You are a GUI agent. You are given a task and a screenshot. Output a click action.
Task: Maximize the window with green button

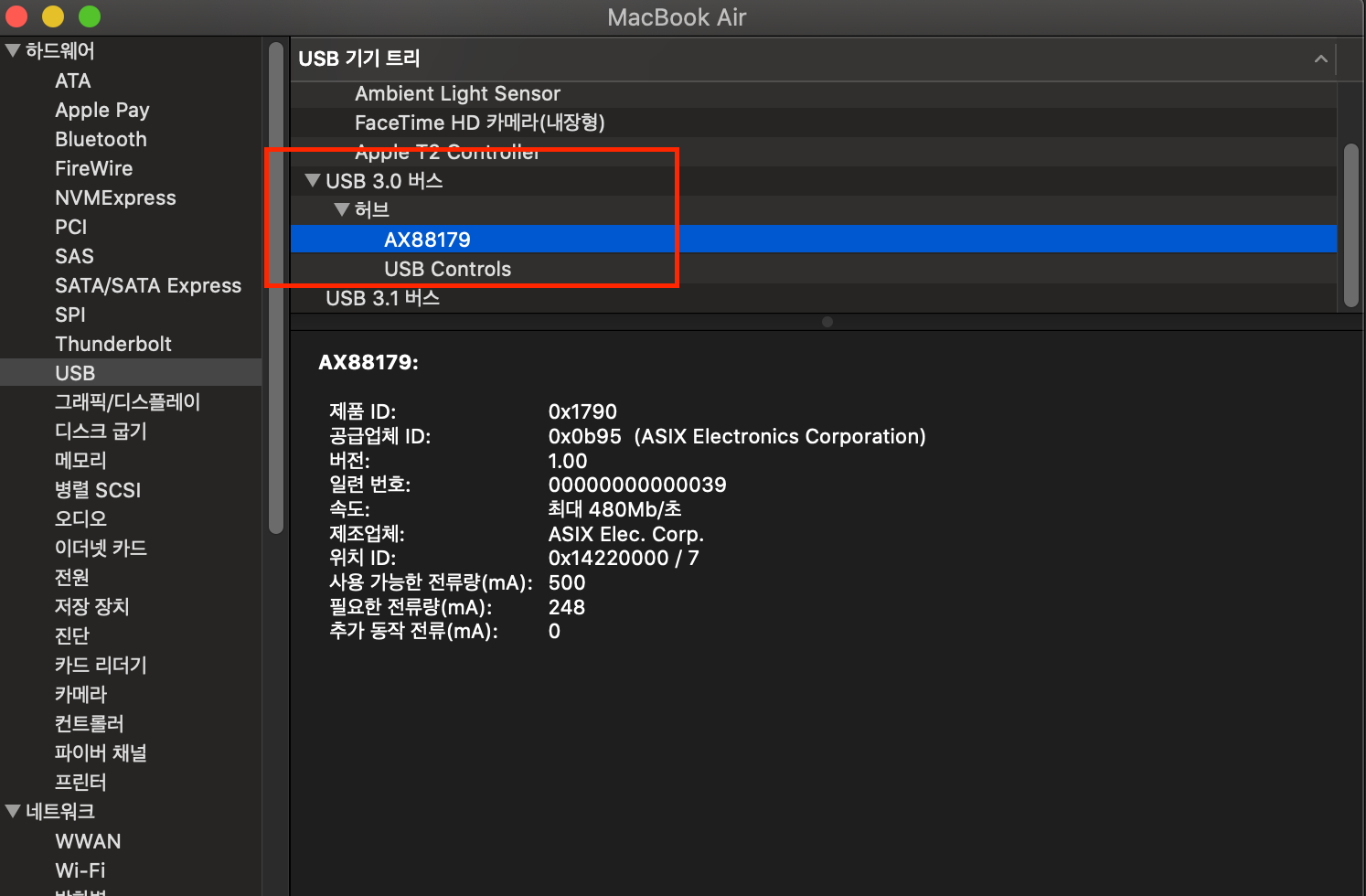90,16
